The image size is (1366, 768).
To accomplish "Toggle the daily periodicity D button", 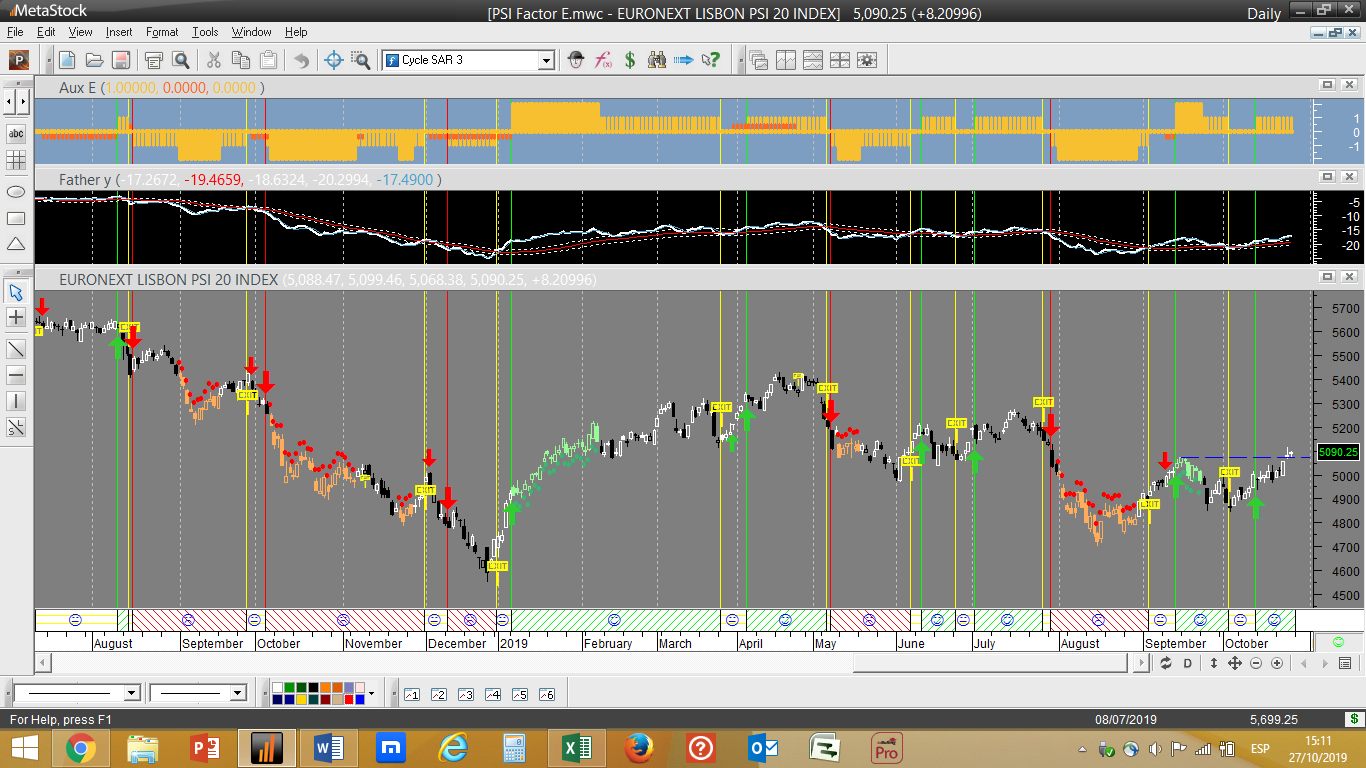I will click(x=1188, y=663).
